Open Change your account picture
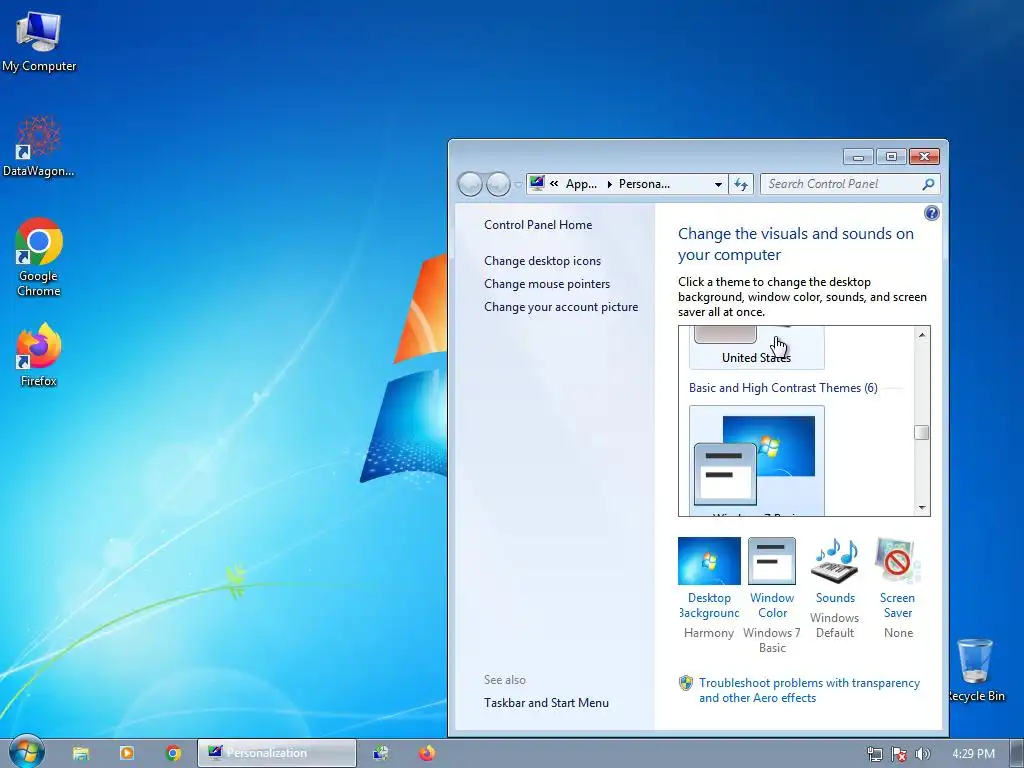This screenshot has width=1024, height=768. click(561, 307)
